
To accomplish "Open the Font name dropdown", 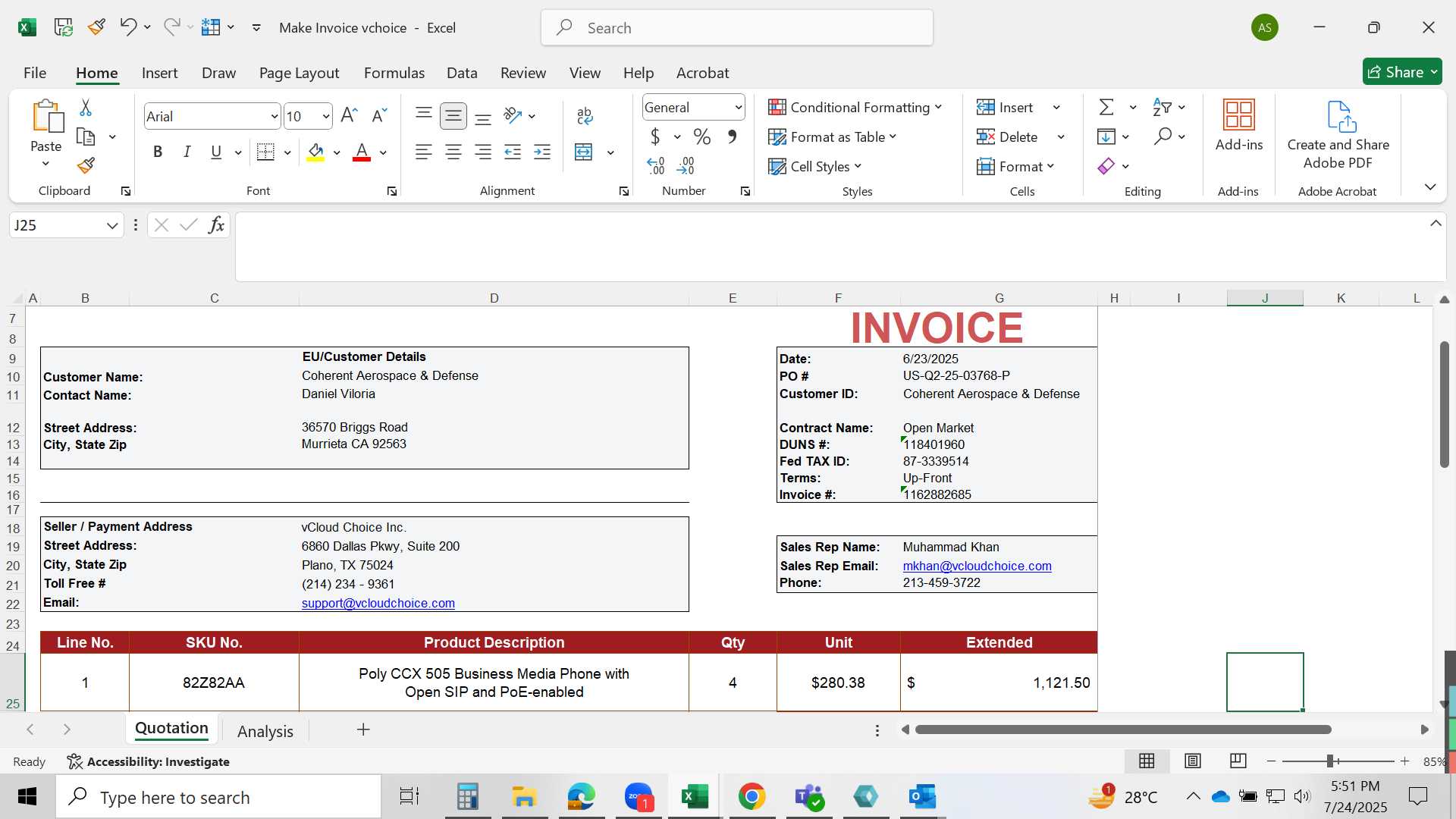I will pos(274,116).
